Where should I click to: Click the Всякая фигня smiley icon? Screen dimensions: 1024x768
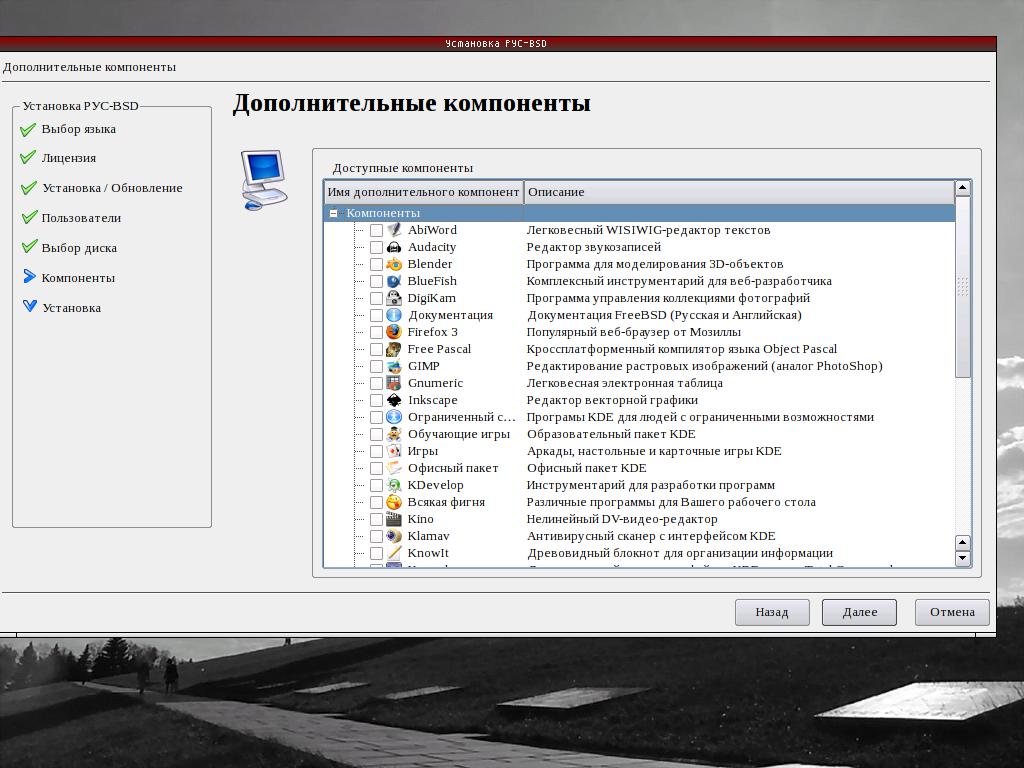pos(394,502)
